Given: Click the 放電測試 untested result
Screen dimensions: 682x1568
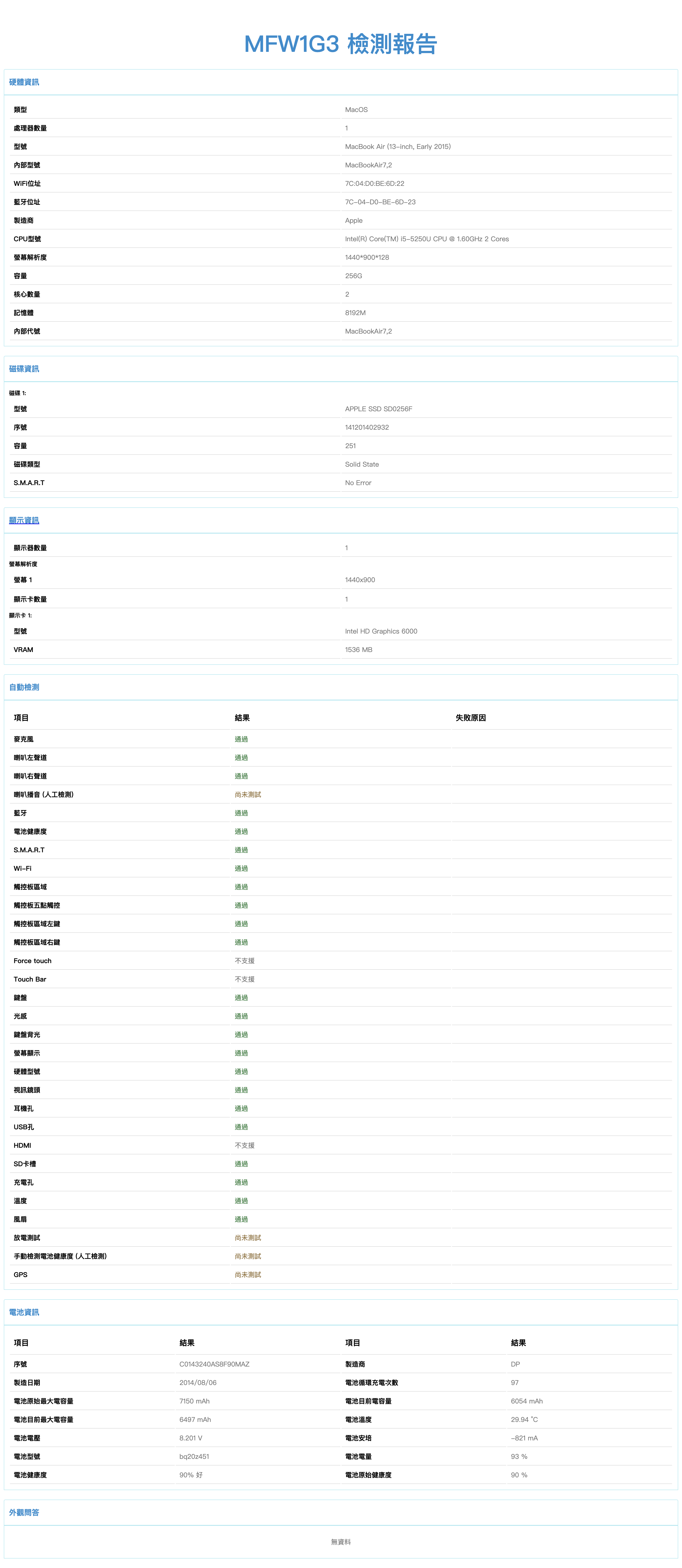Looking at the screenshot, I should click(248, 1238).
